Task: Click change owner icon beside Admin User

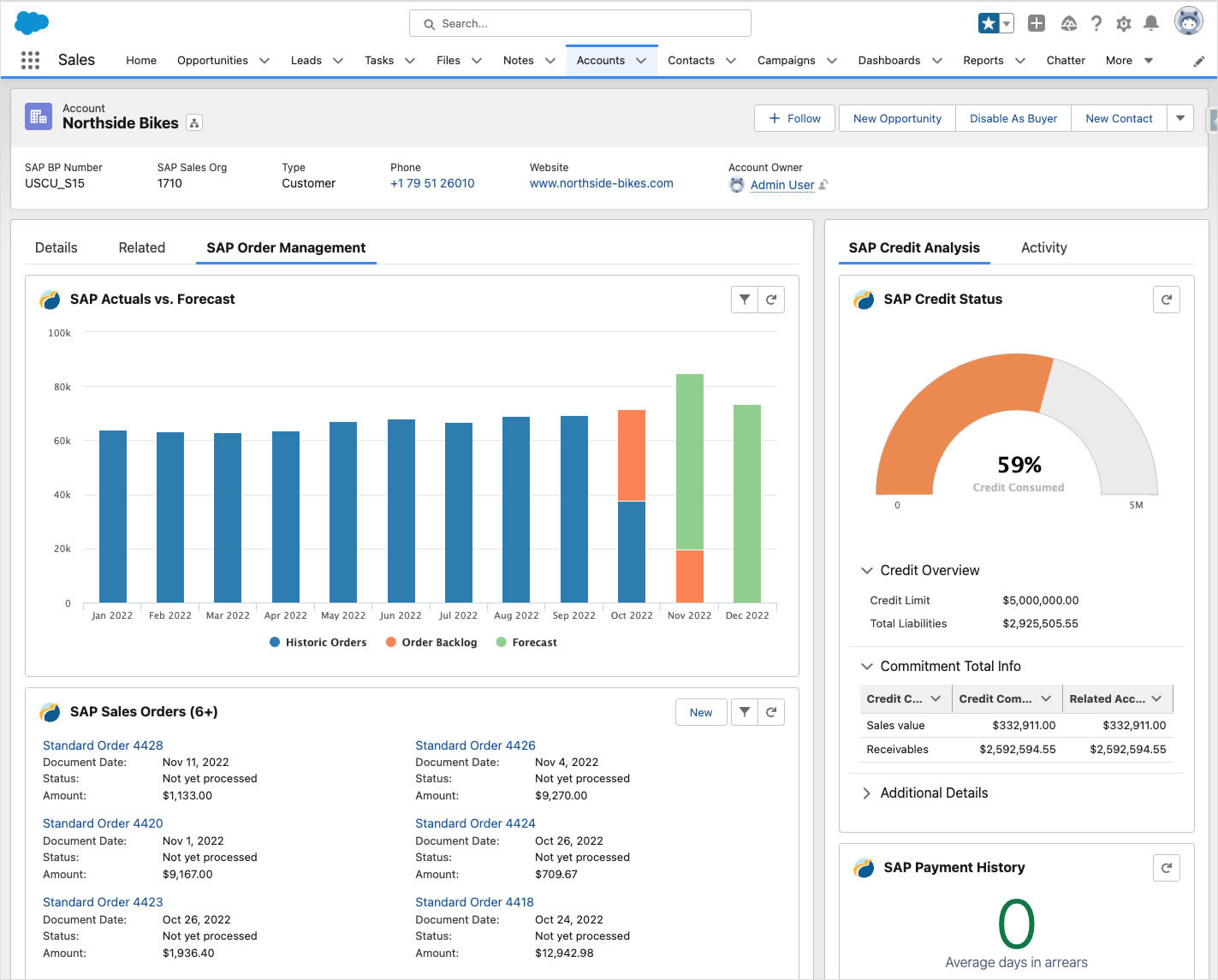Action: pyautogui.click(x=823, y=185)
